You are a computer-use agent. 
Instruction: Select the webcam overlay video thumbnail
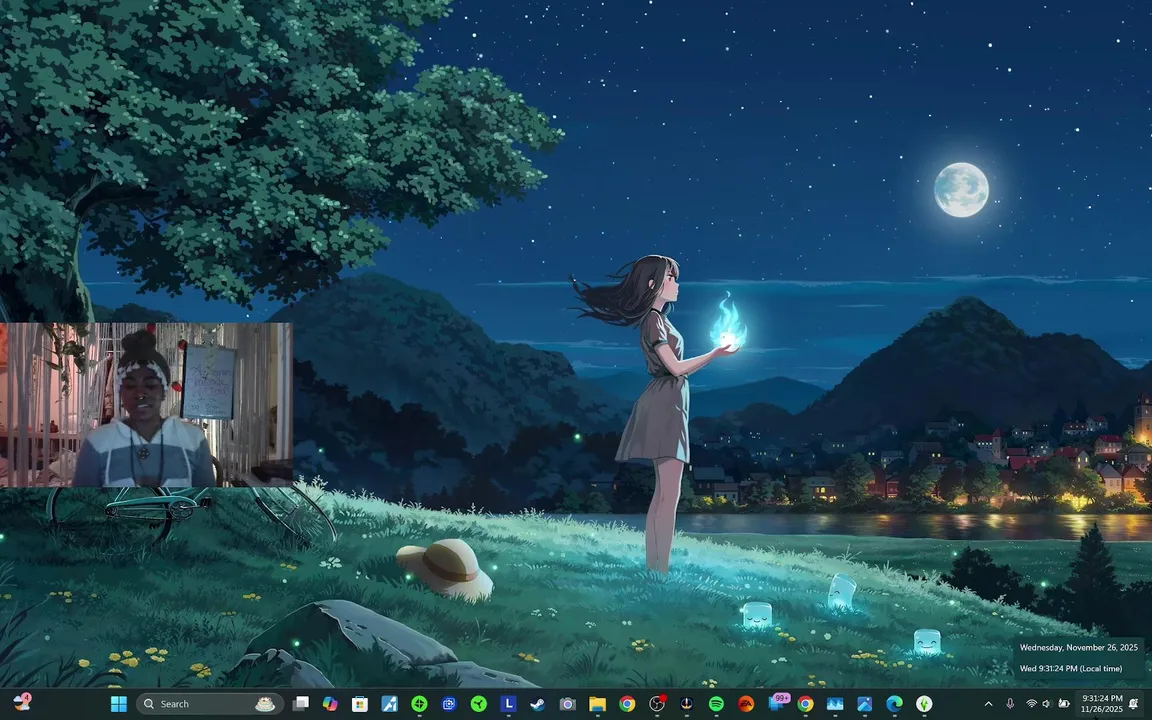pyautogui.click(x=146, y=405)
